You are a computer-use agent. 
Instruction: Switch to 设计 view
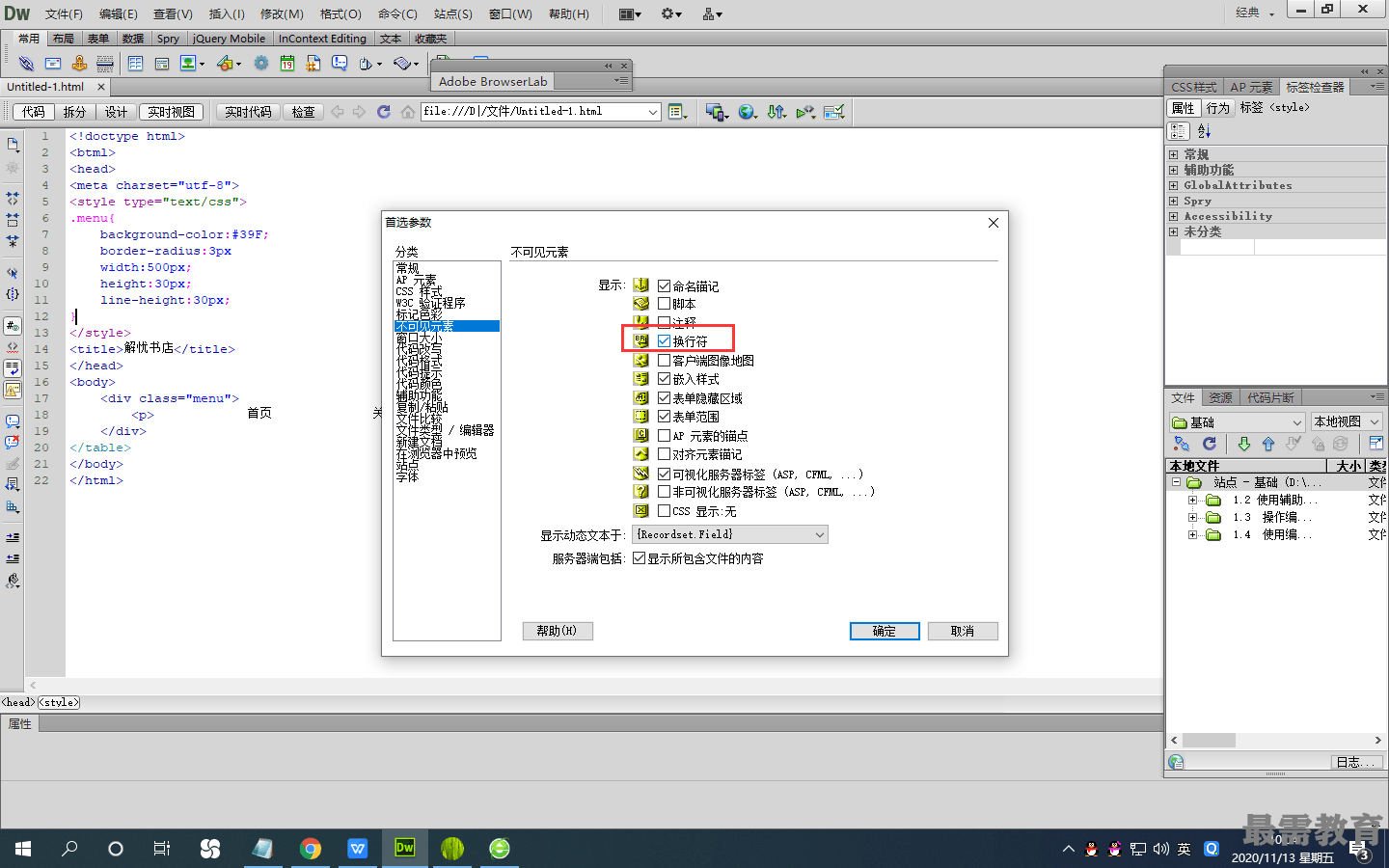(116, 112)
